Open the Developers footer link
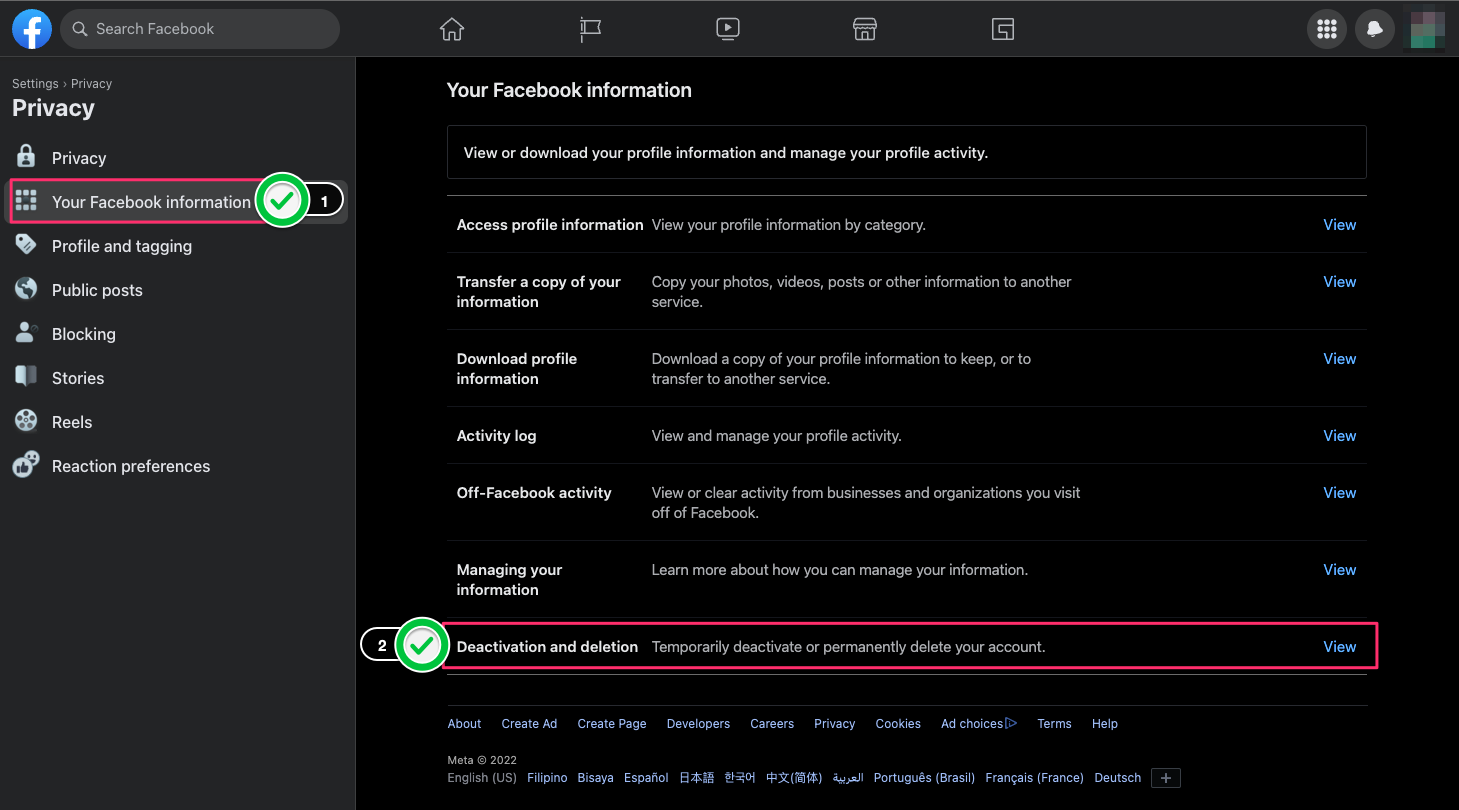 (x=698, y=724)
